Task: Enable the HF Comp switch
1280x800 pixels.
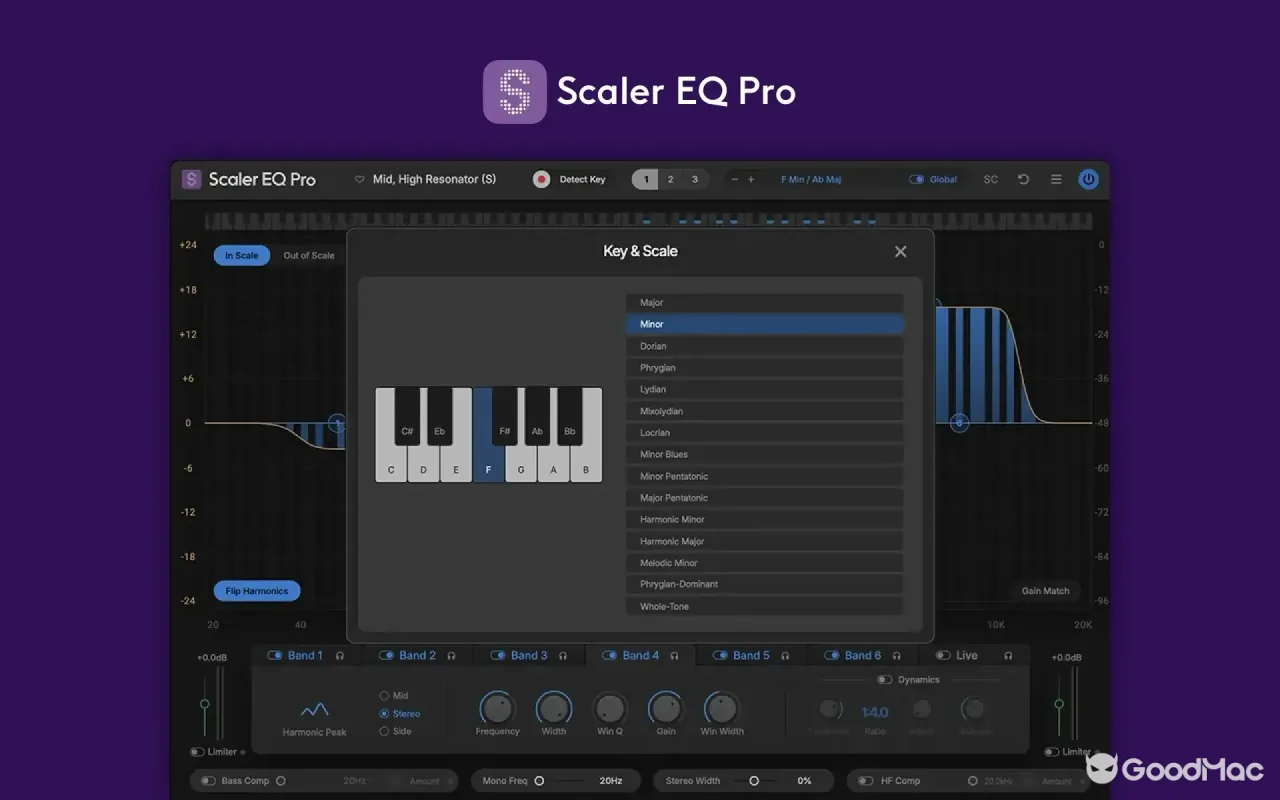Action: [x=866, y=781]
